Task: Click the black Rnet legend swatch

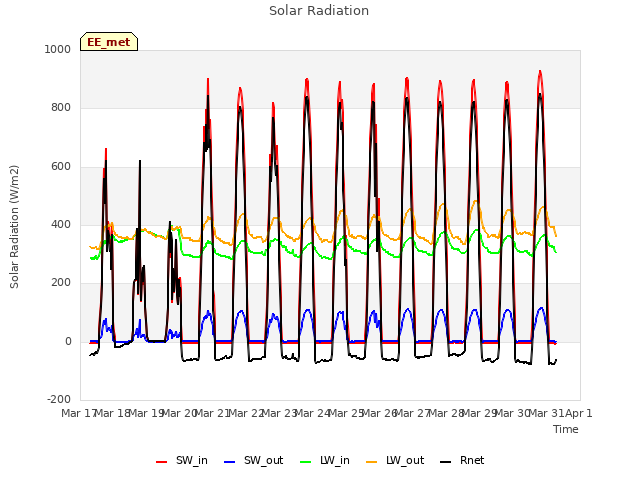Action: pyautogui.click(x=446, y=462)
